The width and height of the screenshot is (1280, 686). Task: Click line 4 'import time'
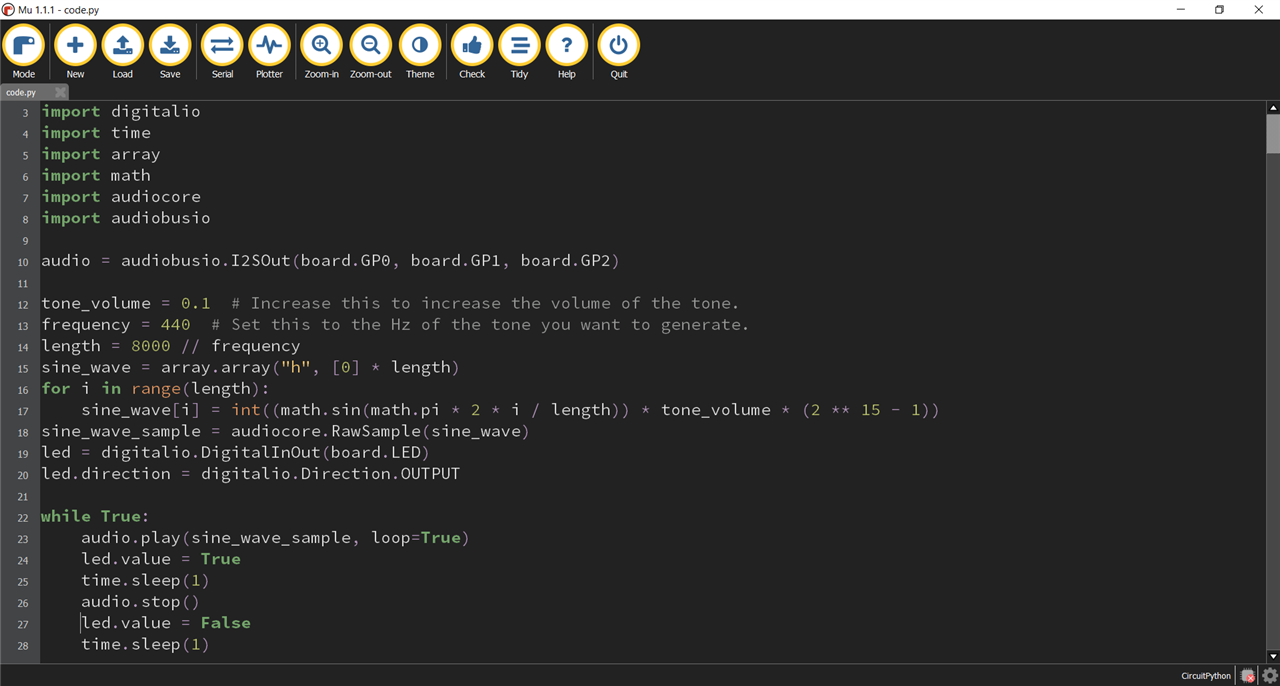96,133
